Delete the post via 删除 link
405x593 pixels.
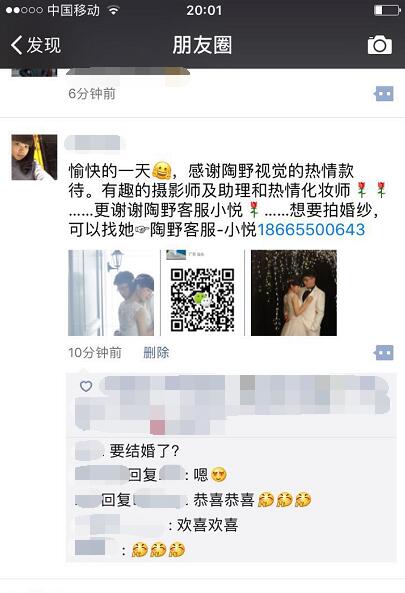point(156,352)
